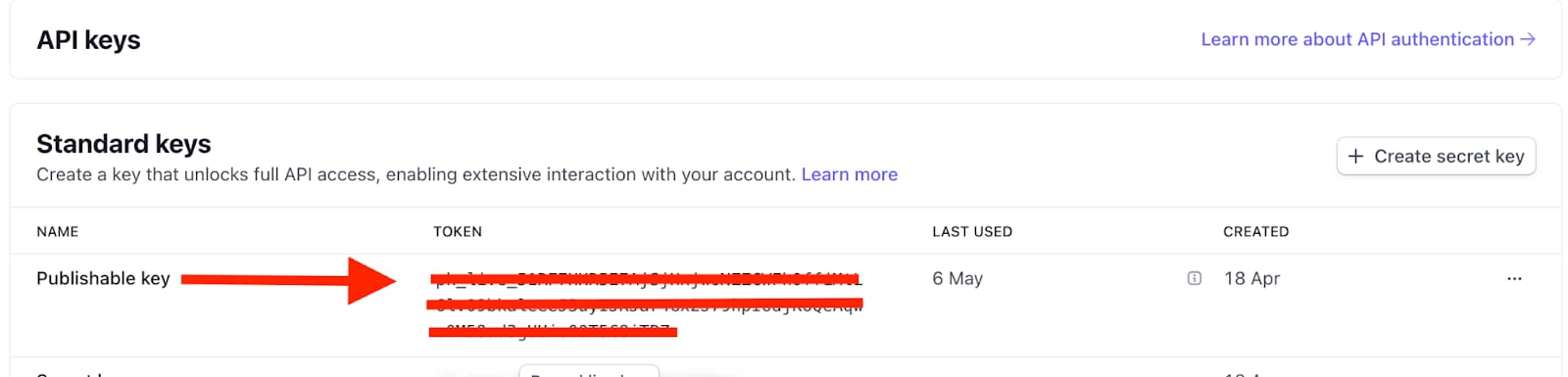
Task: Click the Standard keys description text
Action: coord(416,174)
